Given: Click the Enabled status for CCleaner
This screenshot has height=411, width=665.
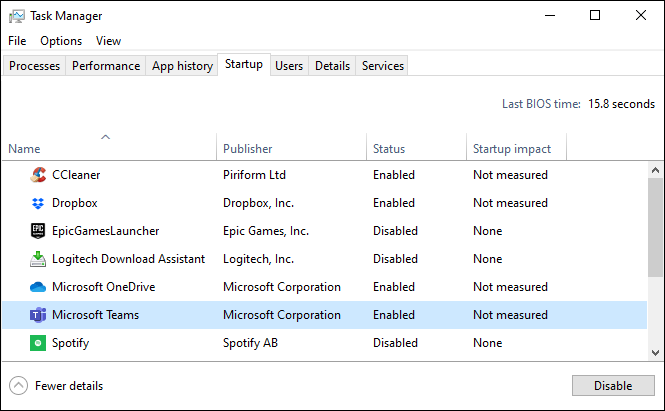Looking at the screenshot, I should coord(394,175).
